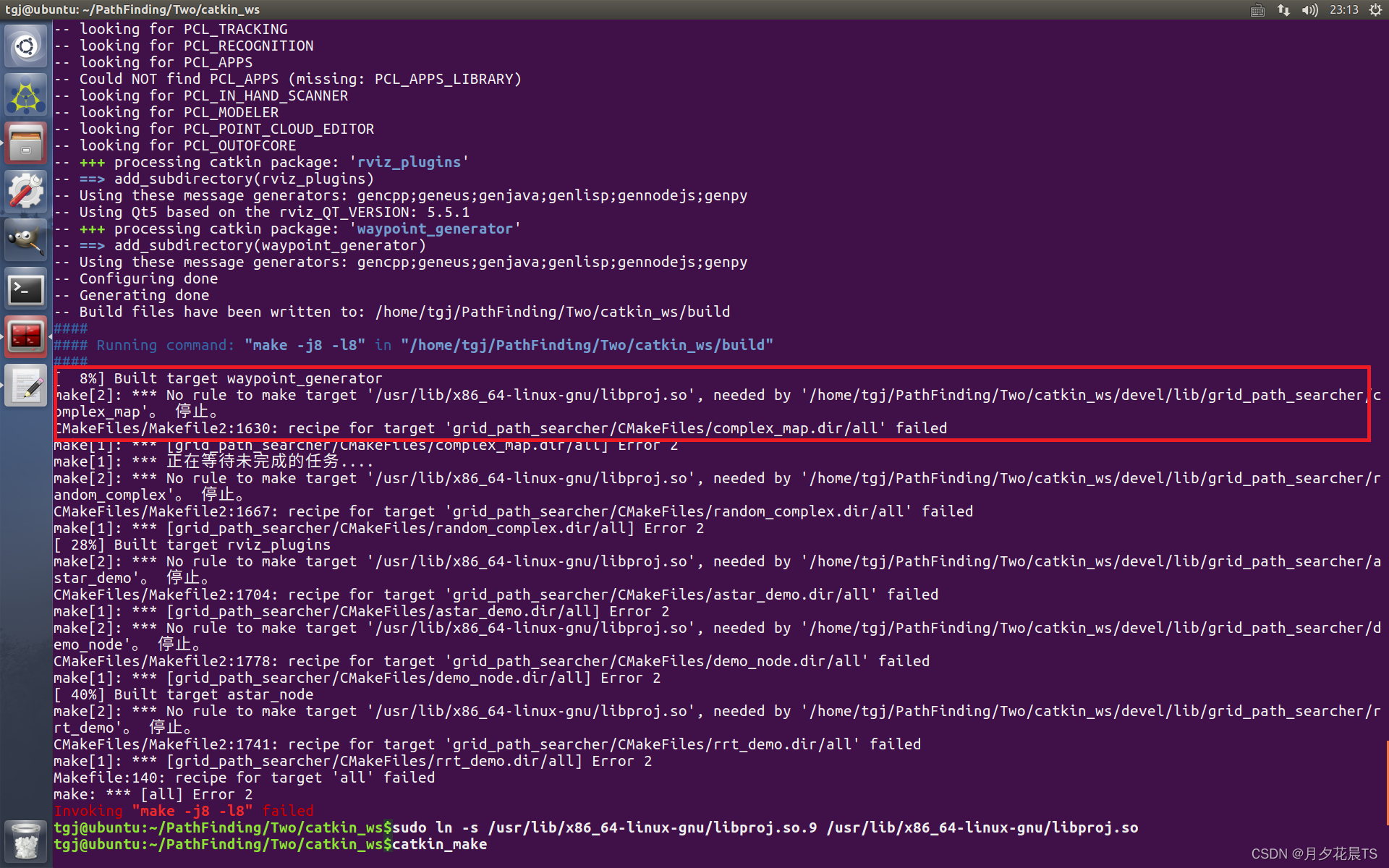Launch GIMP image editor from the dock

pos(26,240)
